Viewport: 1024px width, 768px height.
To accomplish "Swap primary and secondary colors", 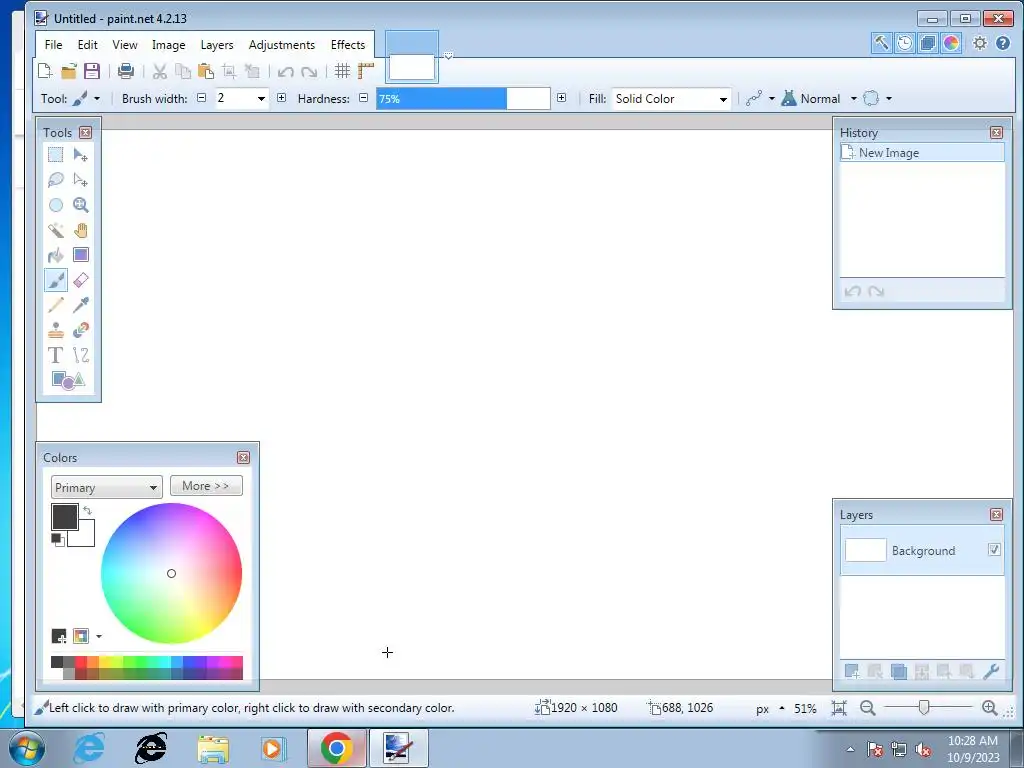I will point(88,510).
